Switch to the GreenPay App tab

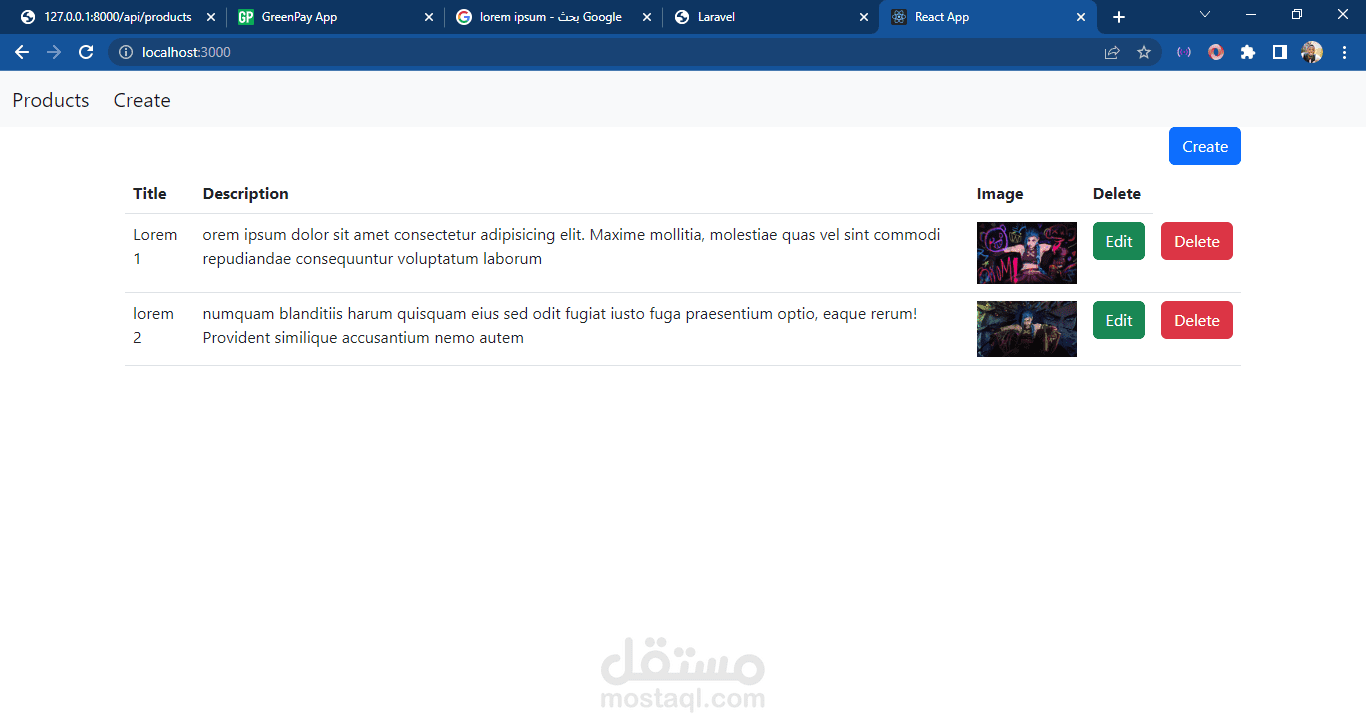click(335, 17)
